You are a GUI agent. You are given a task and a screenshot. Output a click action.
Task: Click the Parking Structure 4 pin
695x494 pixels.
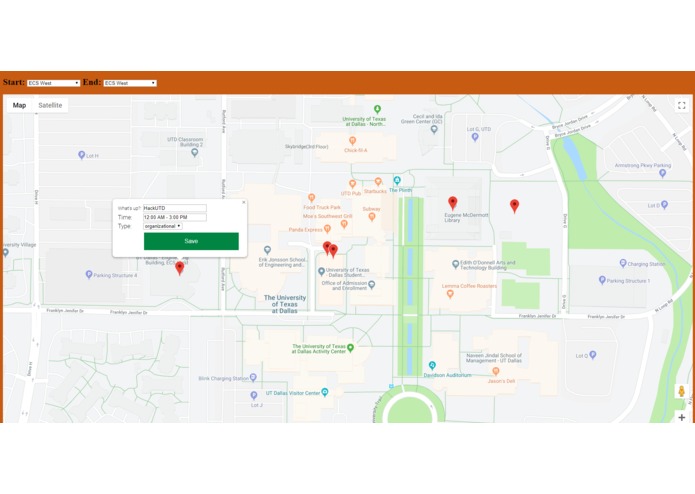pos(89,275)
